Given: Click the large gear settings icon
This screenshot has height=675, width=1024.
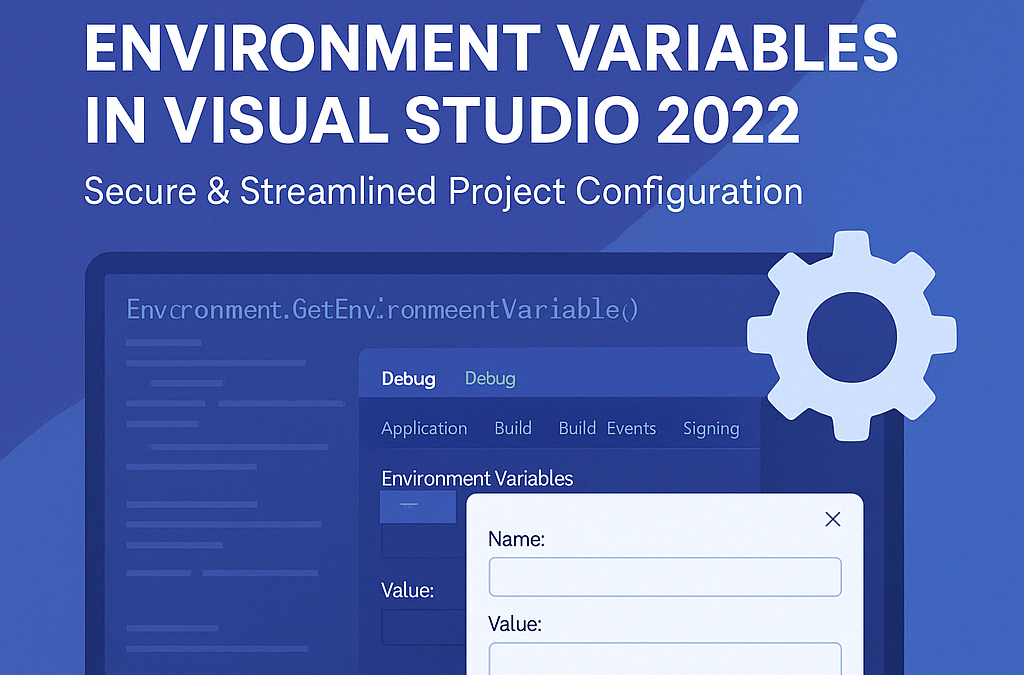Looking at the screenshot, I should [x=852, y=336].
